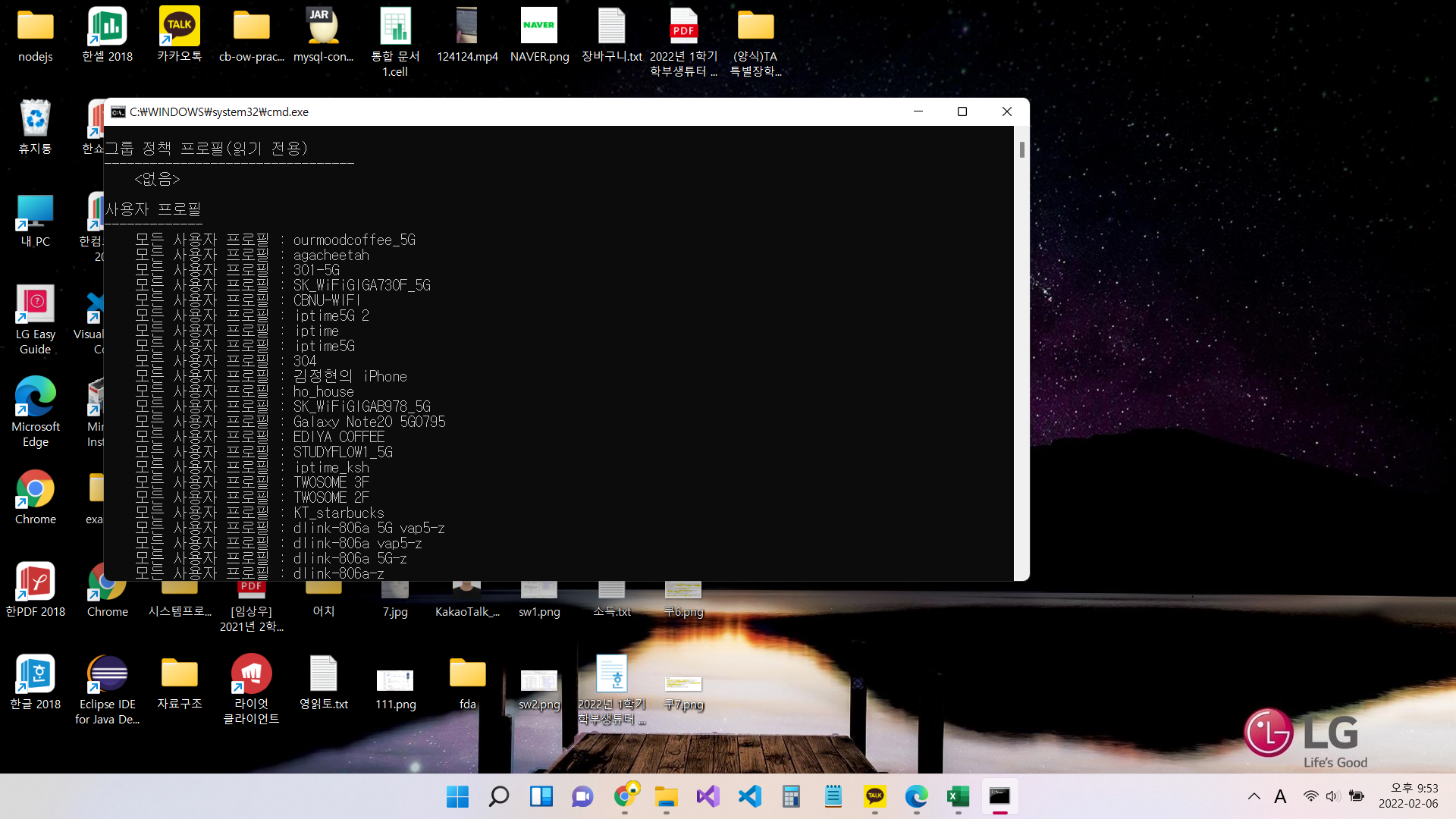This screenshot has width=1456, height=819.
Task: Click the cmd window vertical scrollbar thumb
Action: (x=1021, y=150)
